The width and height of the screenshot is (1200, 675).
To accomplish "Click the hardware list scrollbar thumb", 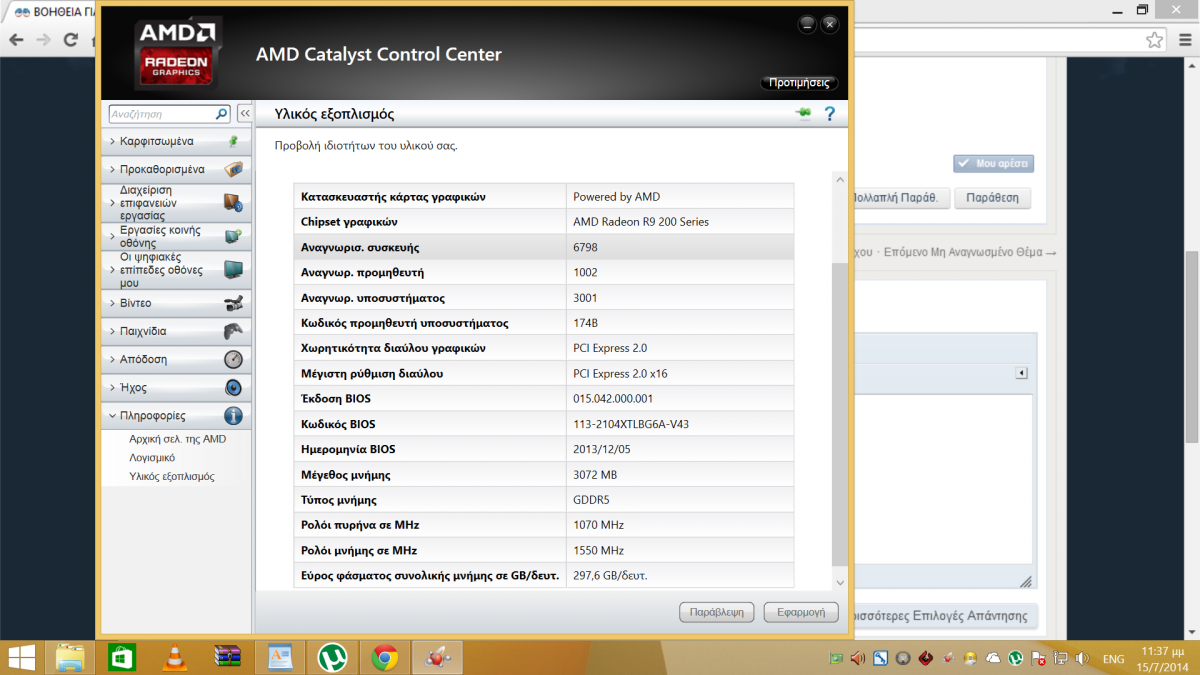I will (839, 414).
